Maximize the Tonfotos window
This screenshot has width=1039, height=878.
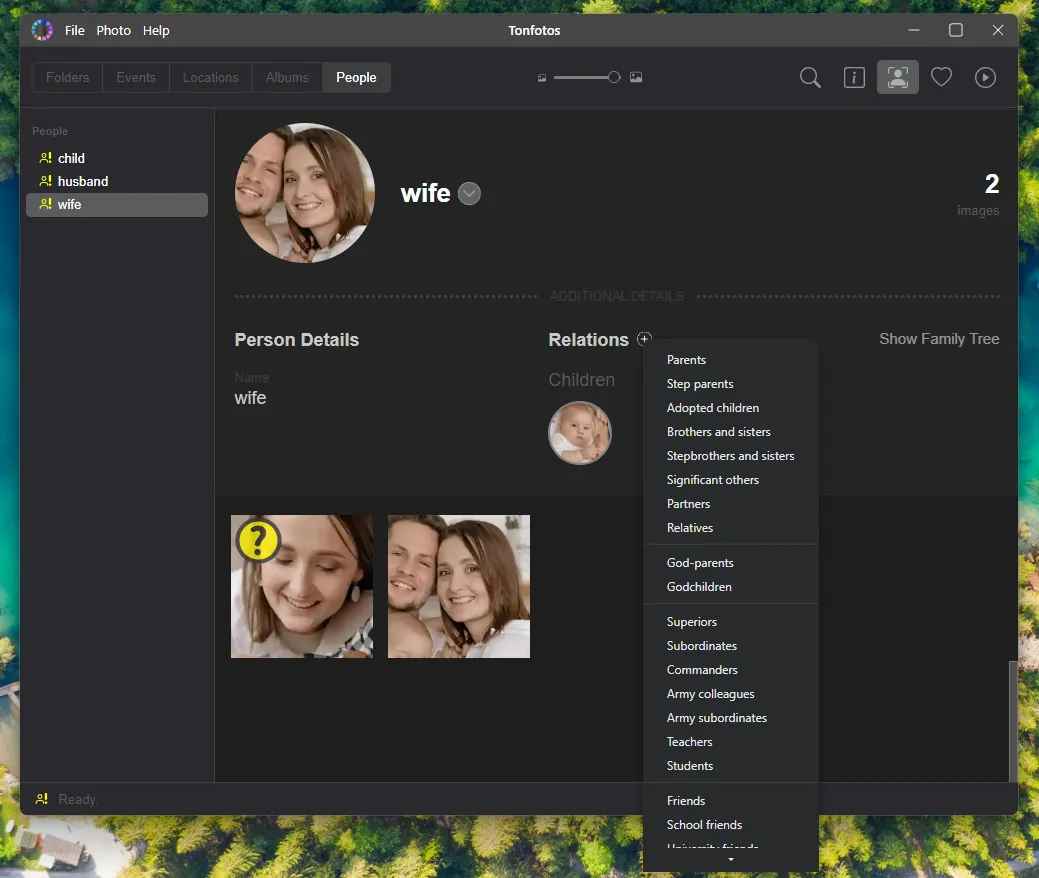coord(956,30)
